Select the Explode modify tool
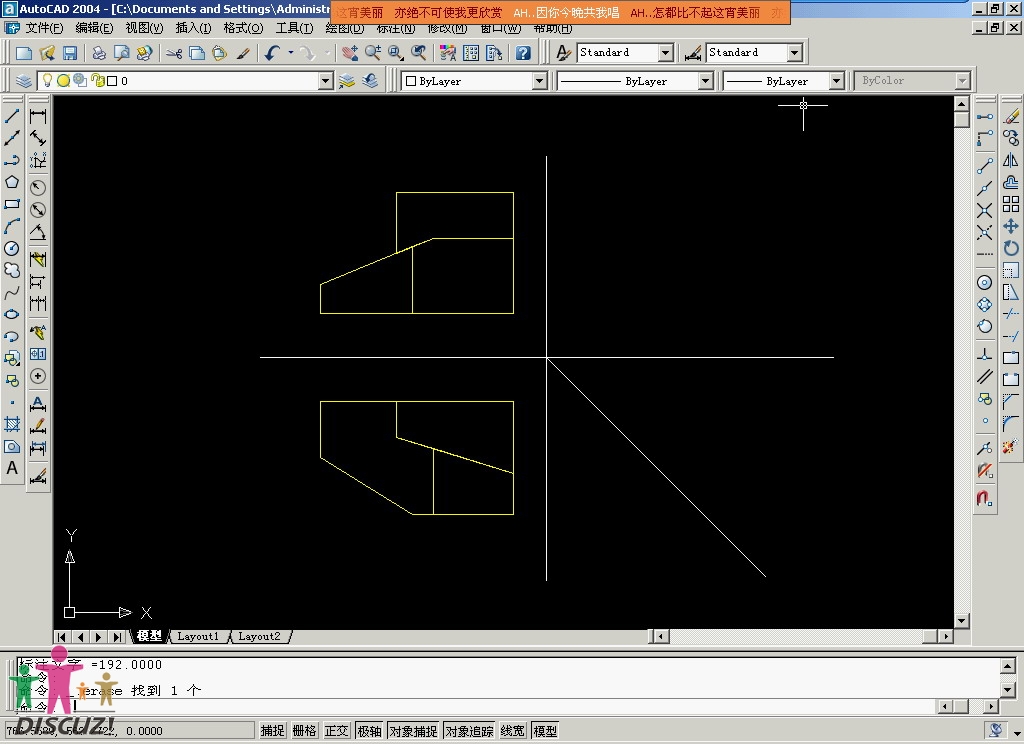This screenshot has height=744, width=1024. tap(1011, 447)
